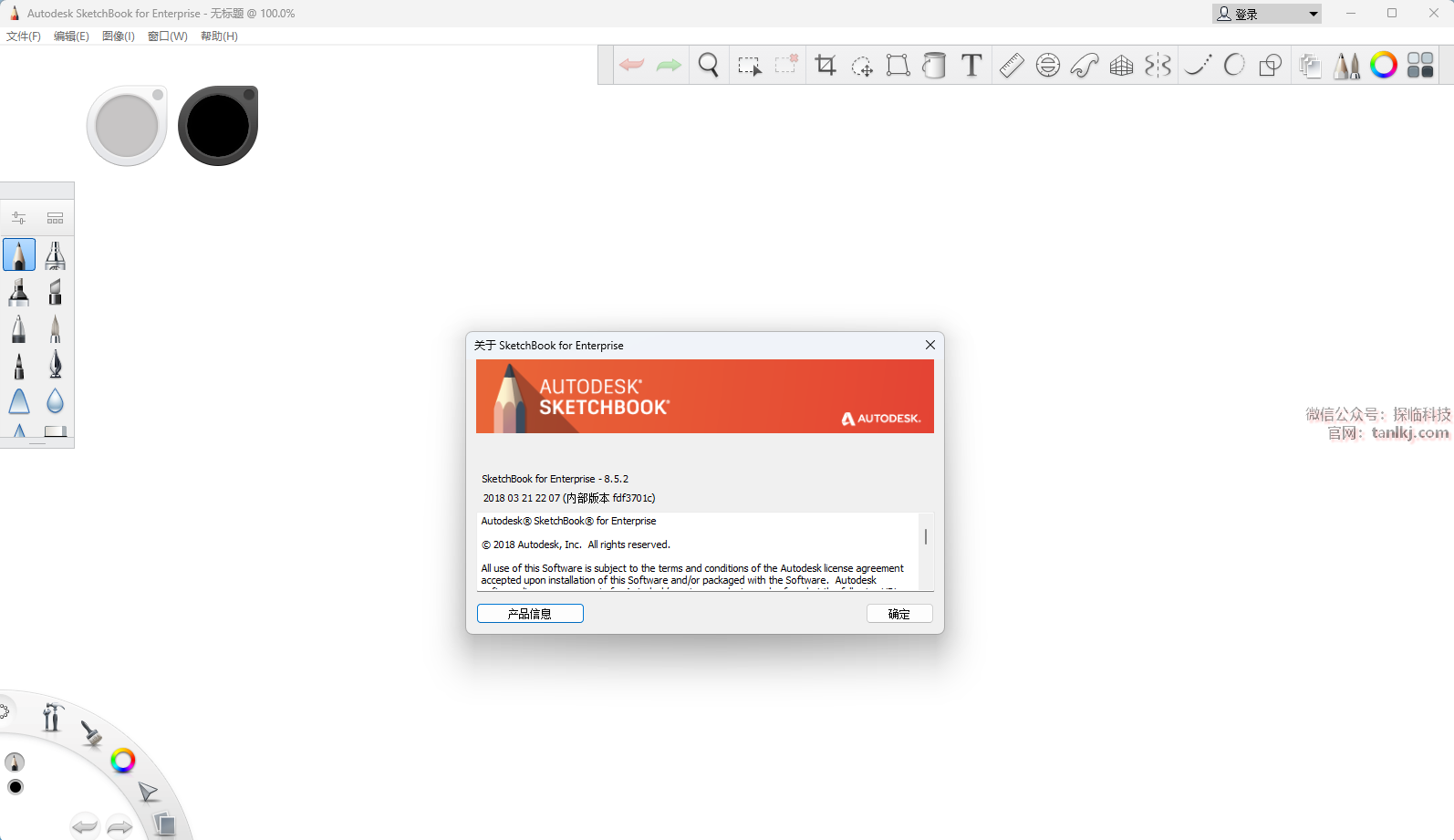Open the lagoon color wheel

click(123, 761)
